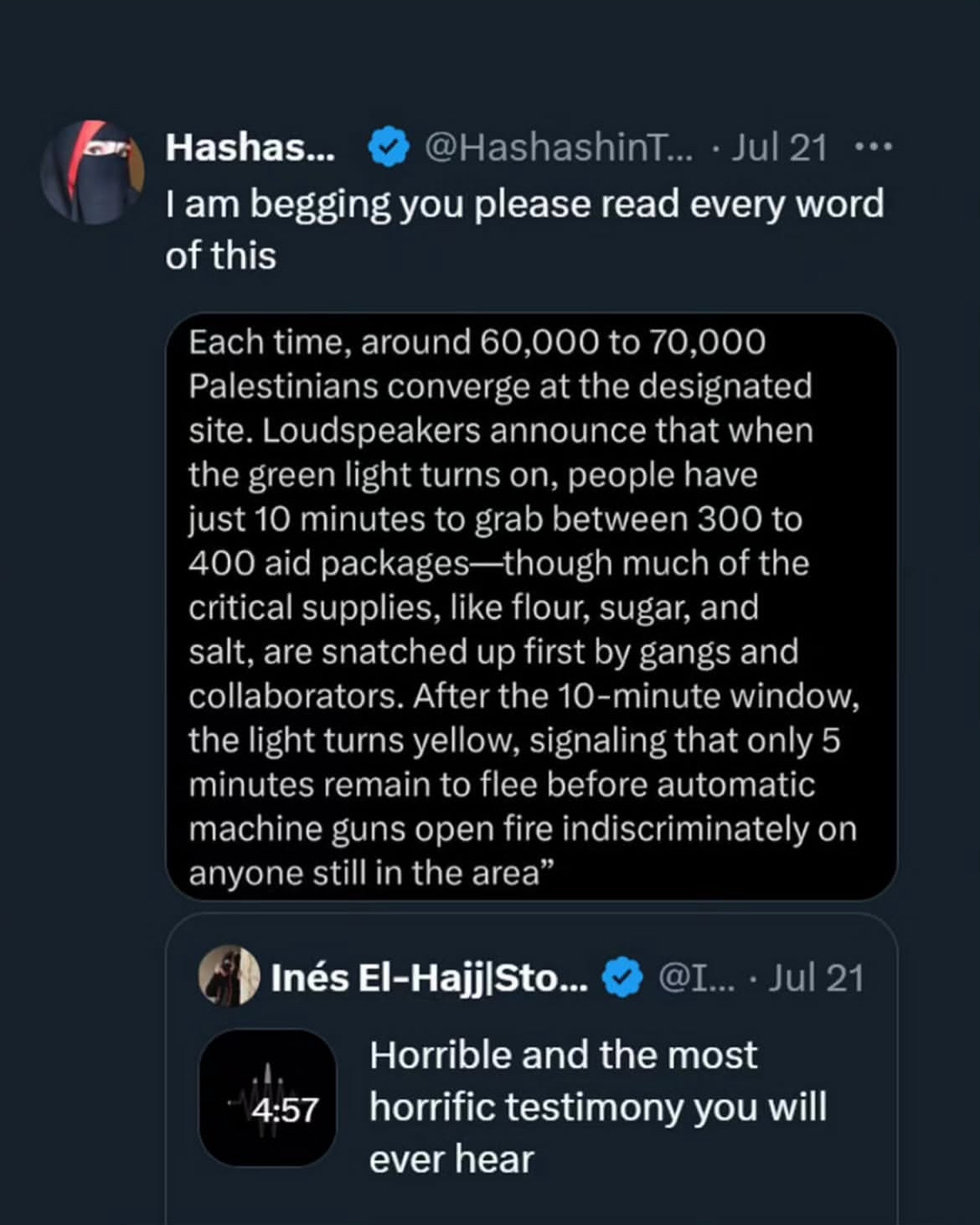The height and width of the screenshot is (1225, 980).
Task: Click the Inés El-Hajj profile avatar
Action: click(229, 975)
